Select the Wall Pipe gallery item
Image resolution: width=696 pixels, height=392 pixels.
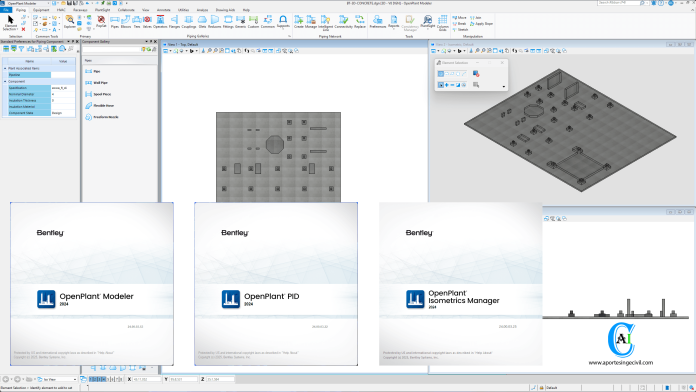96,83
